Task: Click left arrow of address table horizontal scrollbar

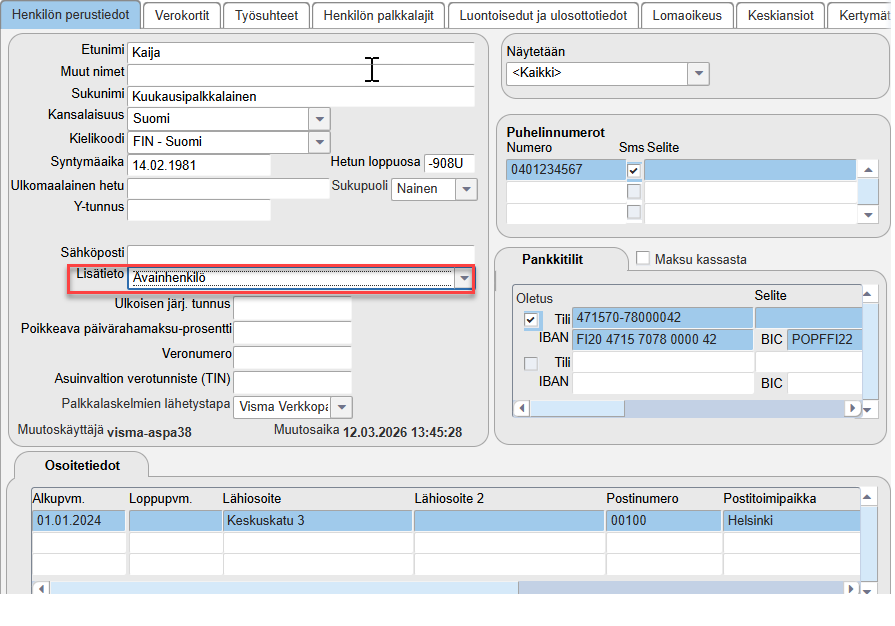Action: coord(41,588)
